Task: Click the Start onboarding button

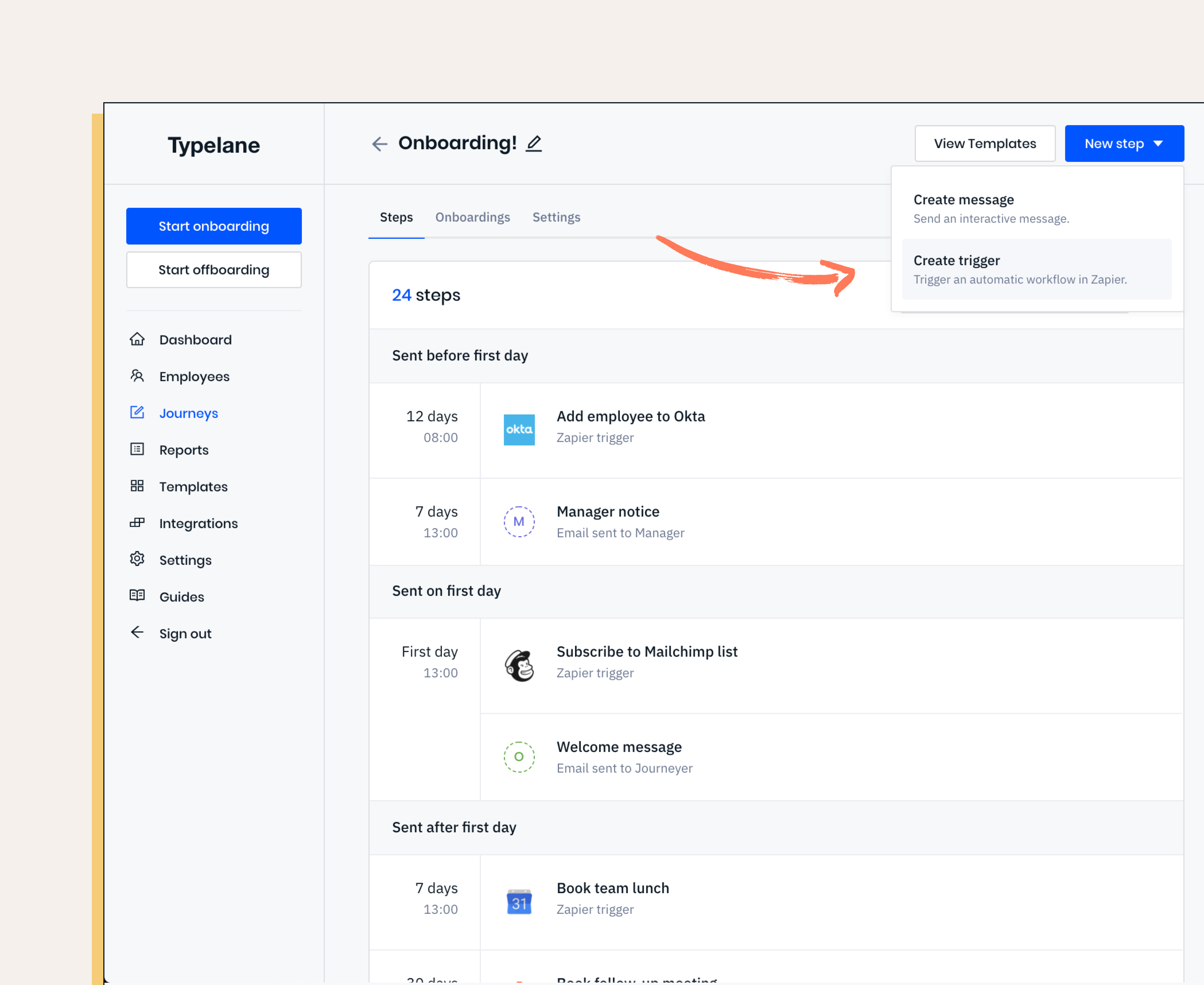Action: coord(214,225)
